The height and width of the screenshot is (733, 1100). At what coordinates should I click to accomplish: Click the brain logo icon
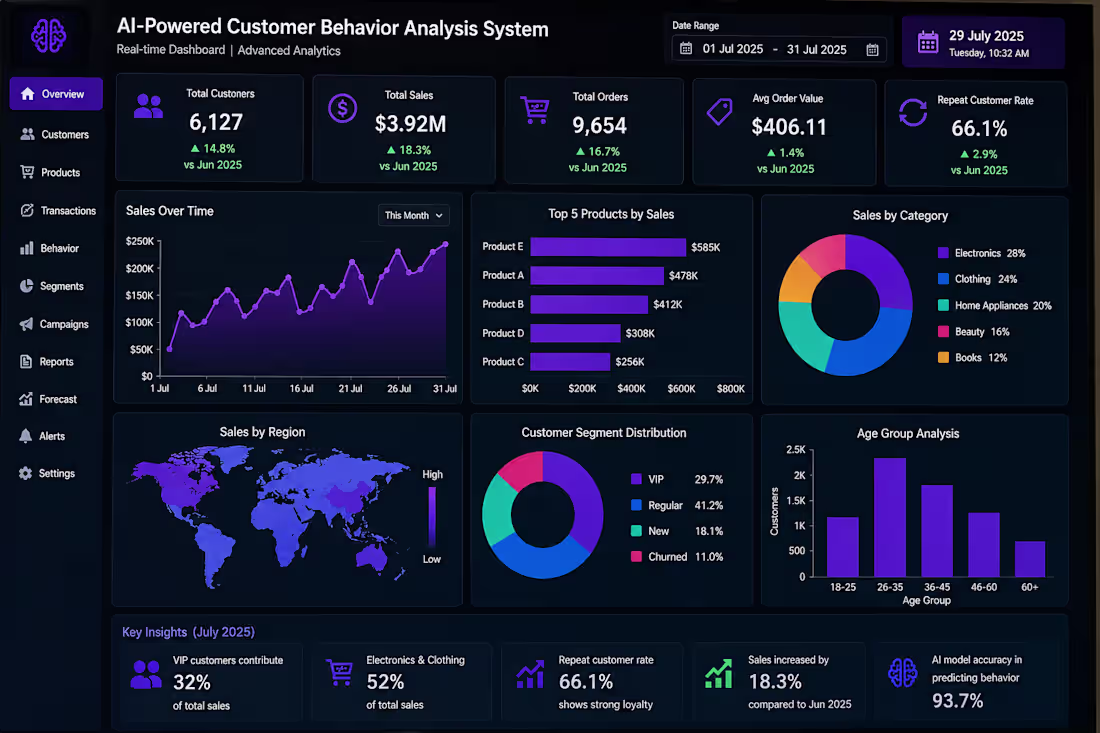coord(48,35)
